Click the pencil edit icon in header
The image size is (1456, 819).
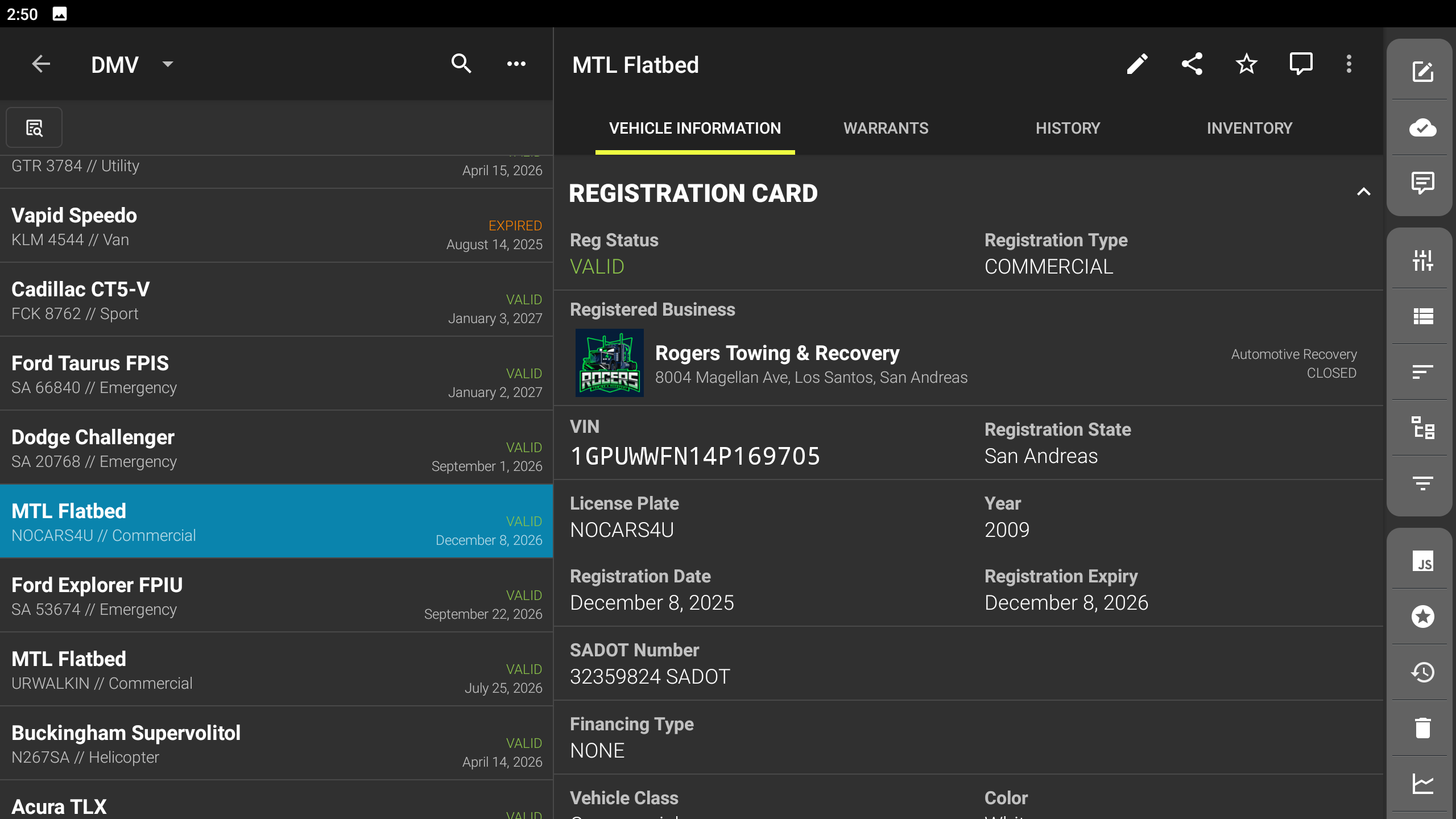point(1137,64)
